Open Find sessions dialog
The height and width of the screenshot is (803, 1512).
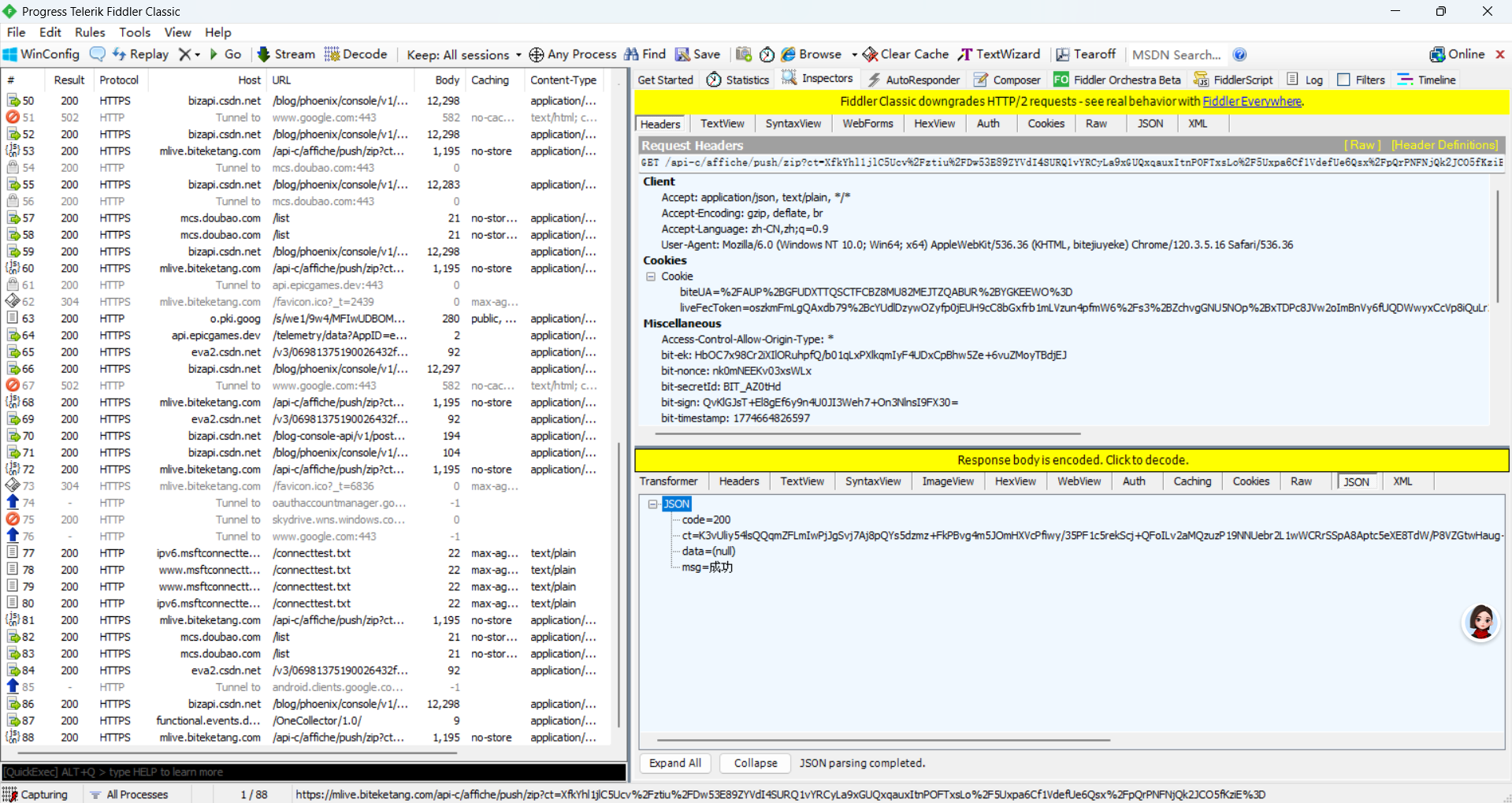click(x=645, y=54)
